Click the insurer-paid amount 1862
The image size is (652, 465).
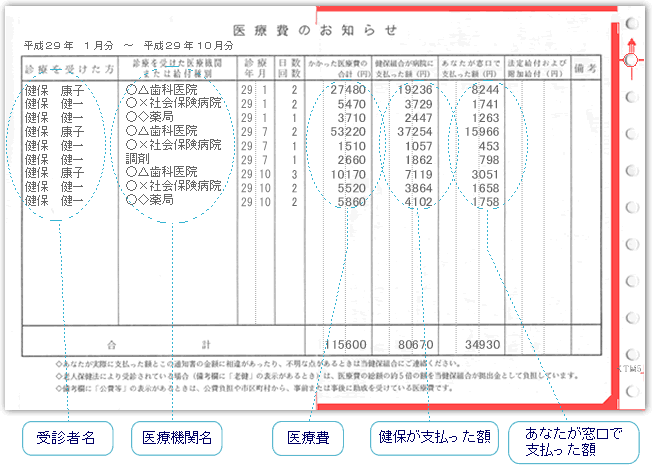pos(418,160)
